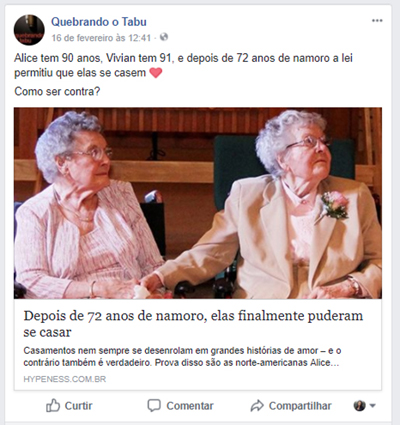Click the article description snippet text
The height and width of the screenshot is (425, 400).
pos(182,356)
